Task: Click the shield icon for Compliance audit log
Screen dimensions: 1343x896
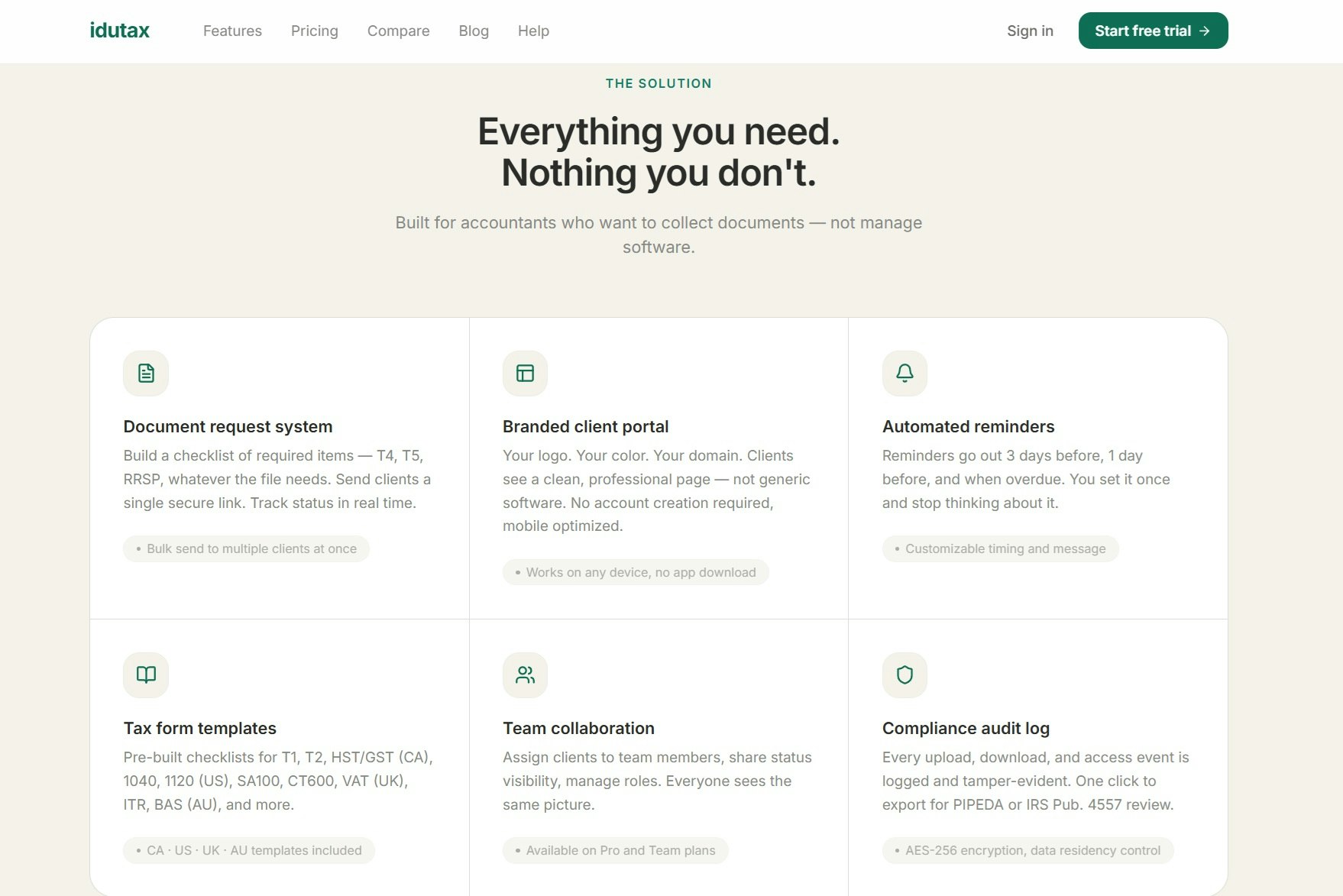Action: pos(905,675)
